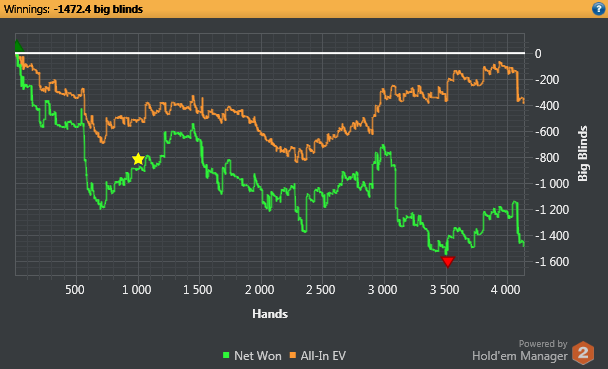Screen dimensions: 608x369
Task: Click the -1 200 value on Big Blinds axis
Action: point(552,210)
